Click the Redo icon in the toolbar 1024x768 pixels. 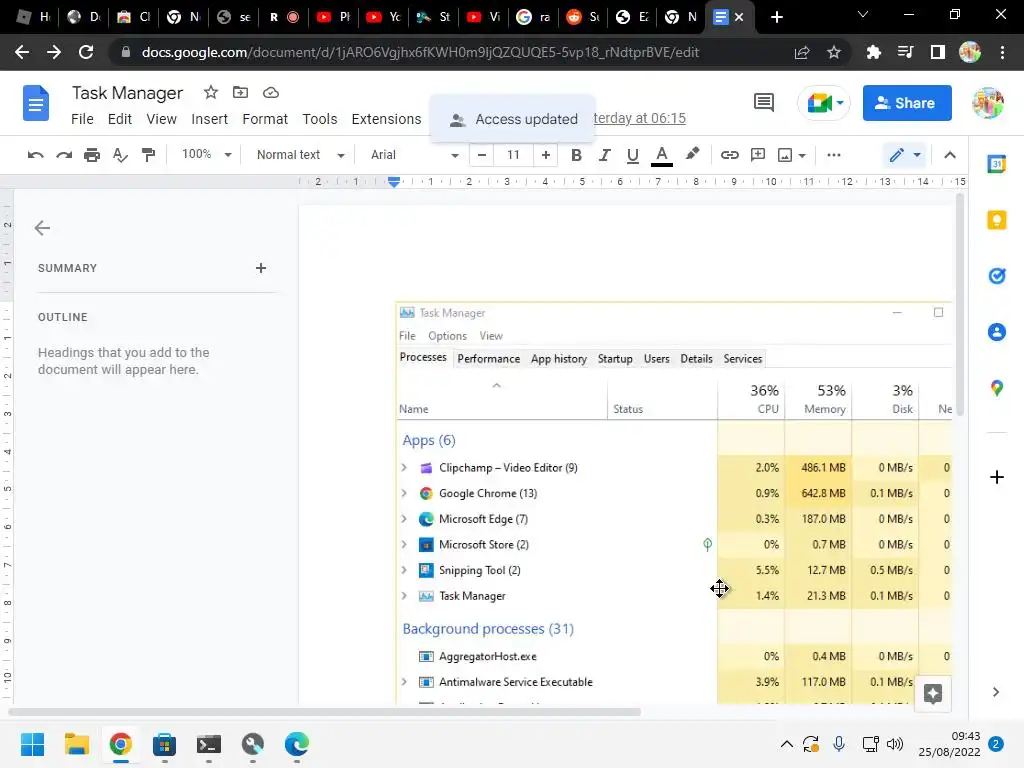(64, 155)
